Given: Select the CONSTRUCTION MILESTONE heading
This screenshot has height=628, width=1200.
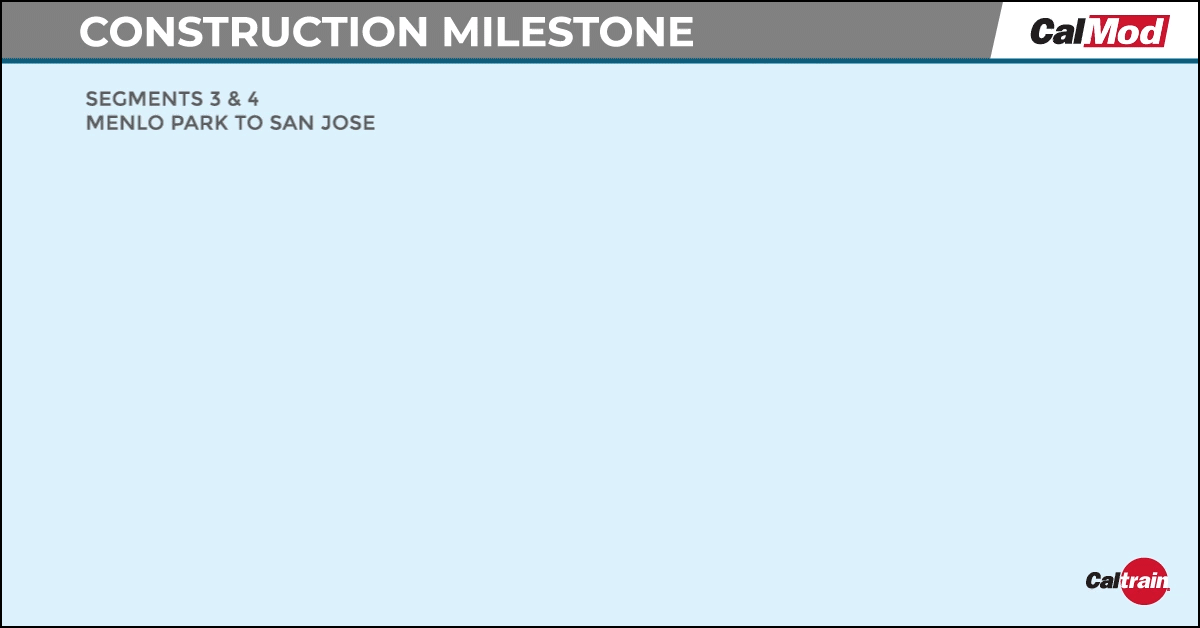Looking at the screenshot, I should [386, 32].
